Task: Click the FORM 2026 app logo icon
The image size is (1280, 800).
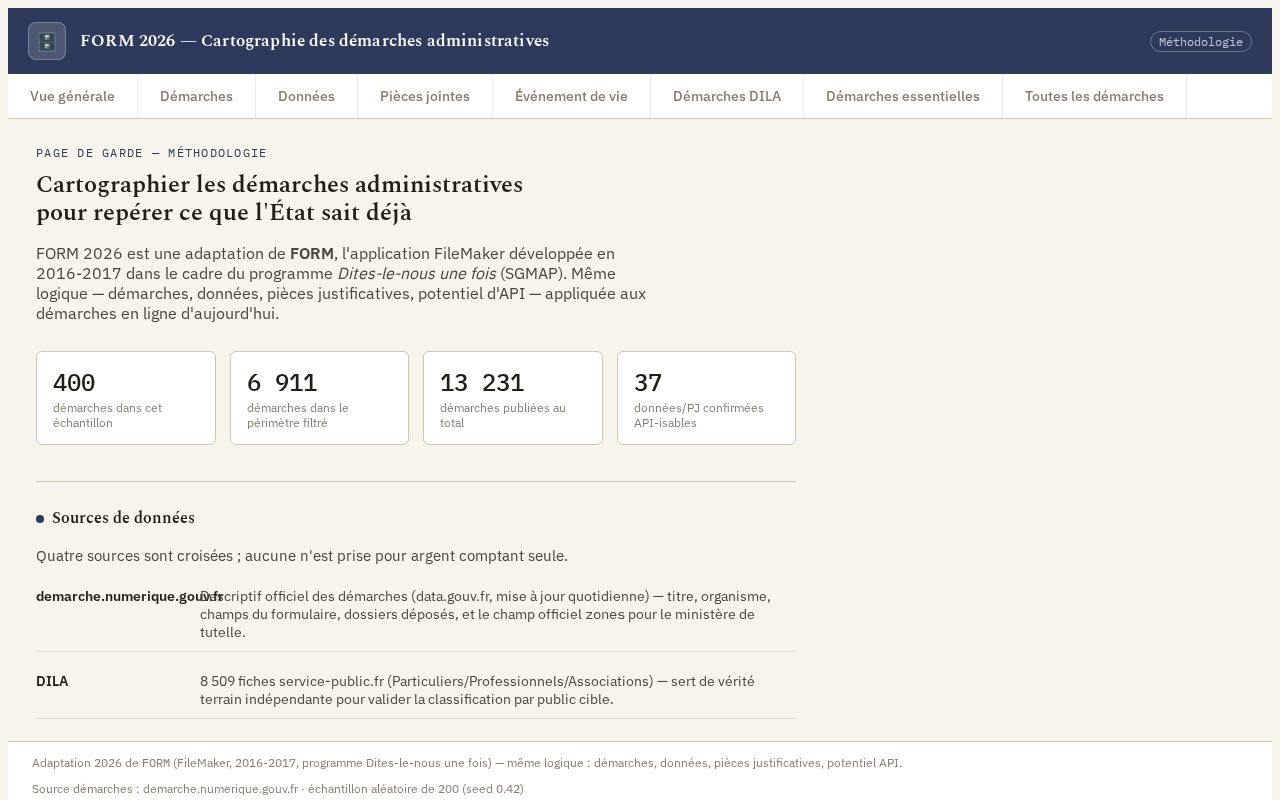Action: 47,41
